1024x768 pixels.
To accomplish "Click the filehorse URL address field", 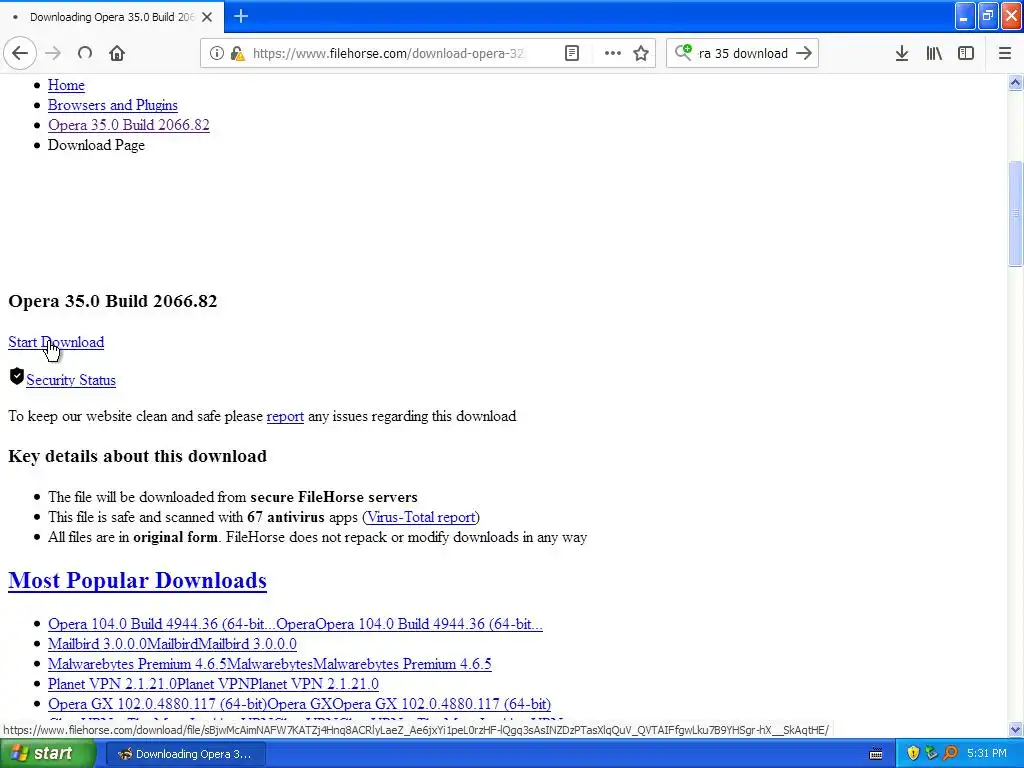I will (x=388, y=53).
